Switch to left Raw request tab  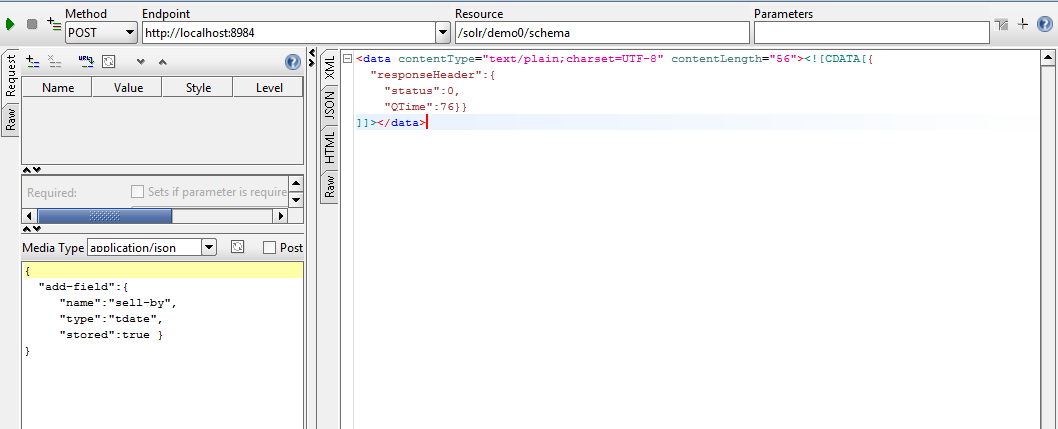tap(11, 119)
